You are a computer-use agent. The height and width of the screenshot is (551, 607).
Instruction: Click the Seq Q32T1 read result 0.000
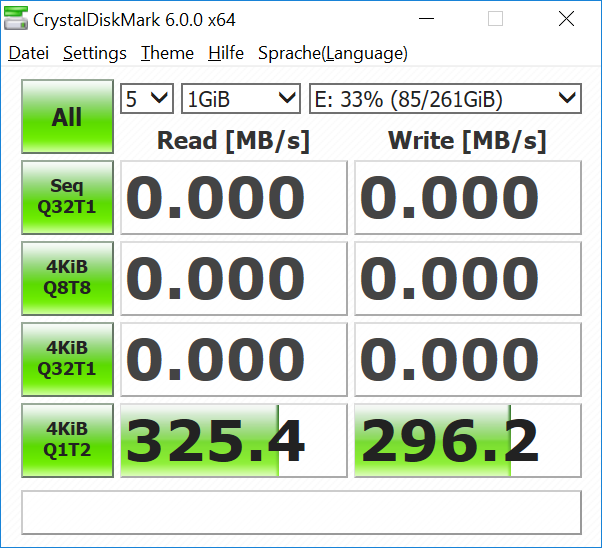234,197
